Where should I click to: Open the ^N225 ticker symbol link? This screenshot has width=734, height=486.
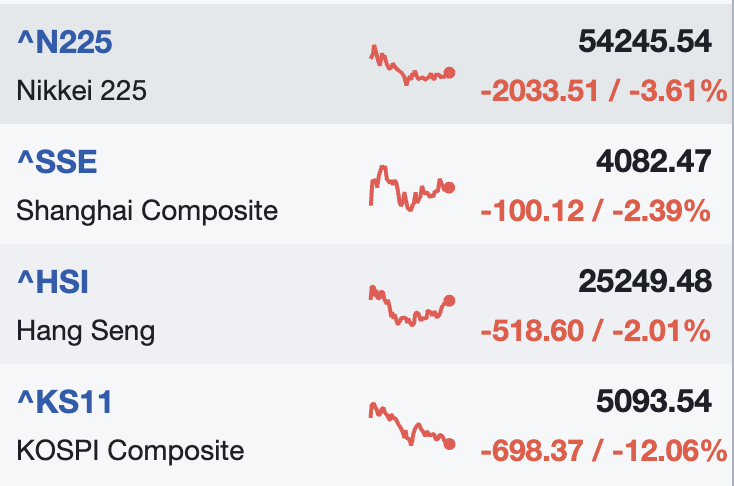(64, 42)
